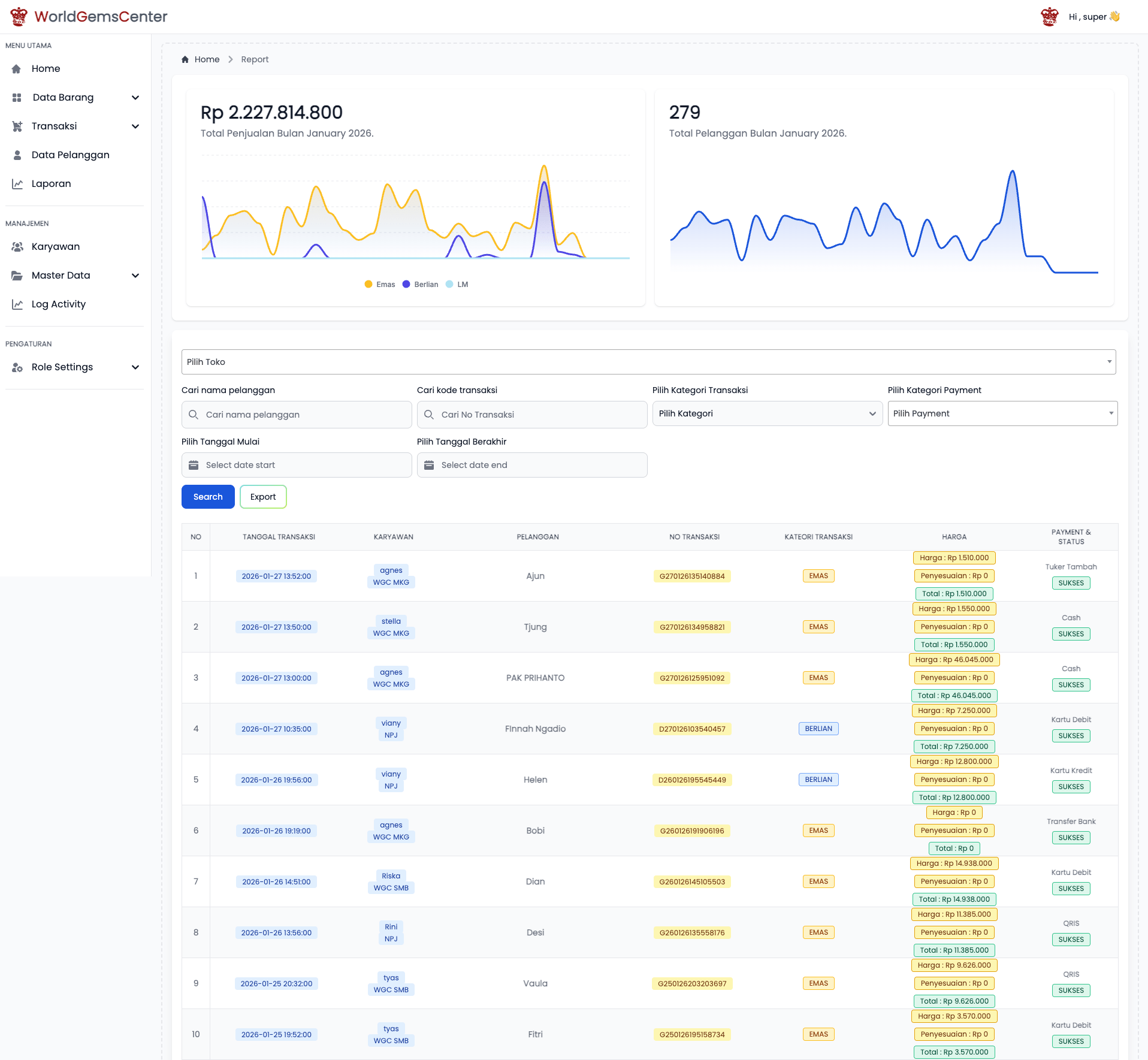This screenshot has width=1148, height=1060.
Task: Click the Home house icon in sidebar
Action: [x=16, y=69]
